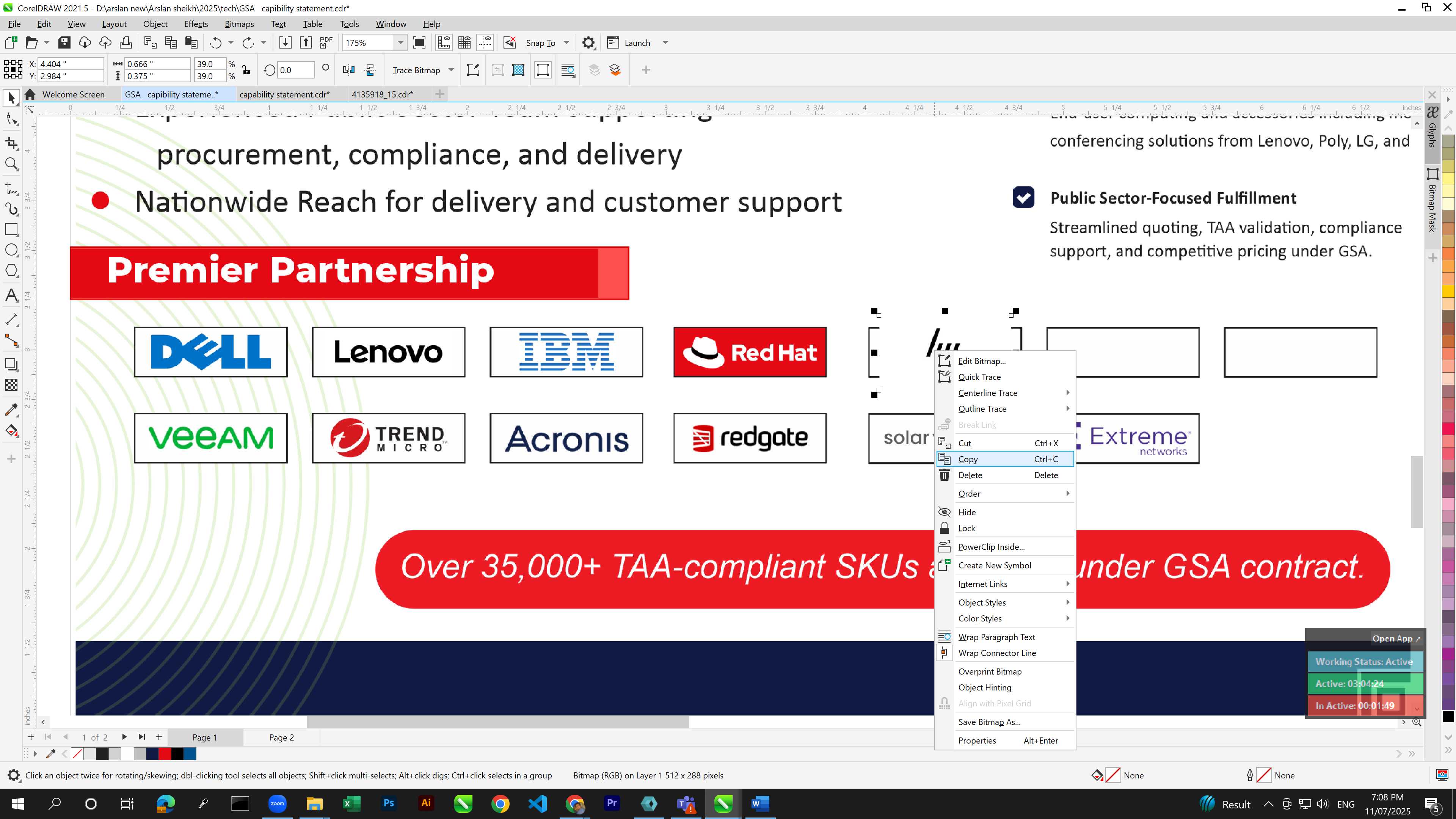
Task: Click the X position input field
Action: [71, 64]
